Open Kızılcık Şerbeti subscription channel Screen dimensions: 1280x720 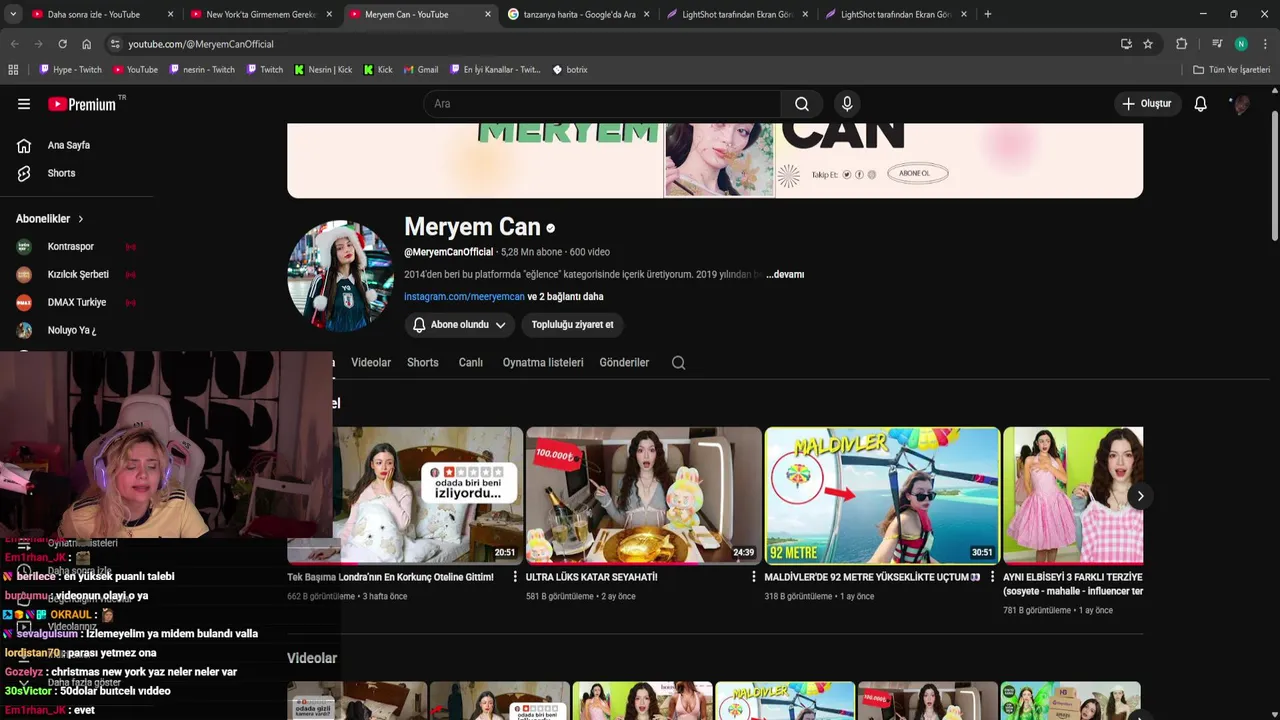point(76,274)
